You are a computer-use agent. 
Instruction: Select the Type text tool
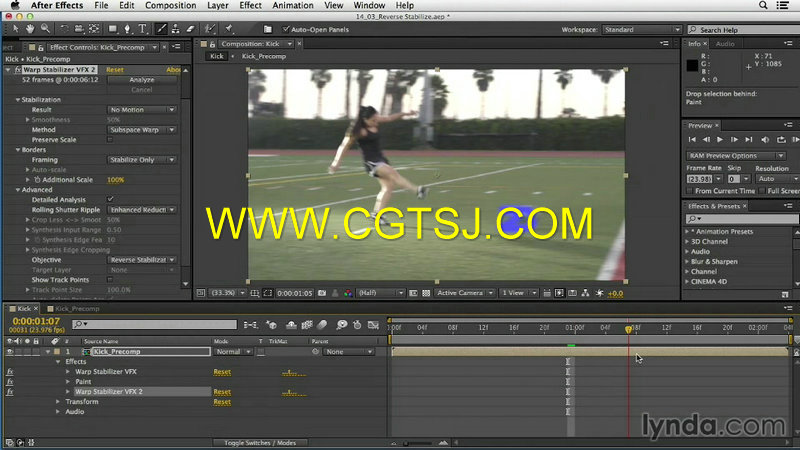(x=142, y=29)
